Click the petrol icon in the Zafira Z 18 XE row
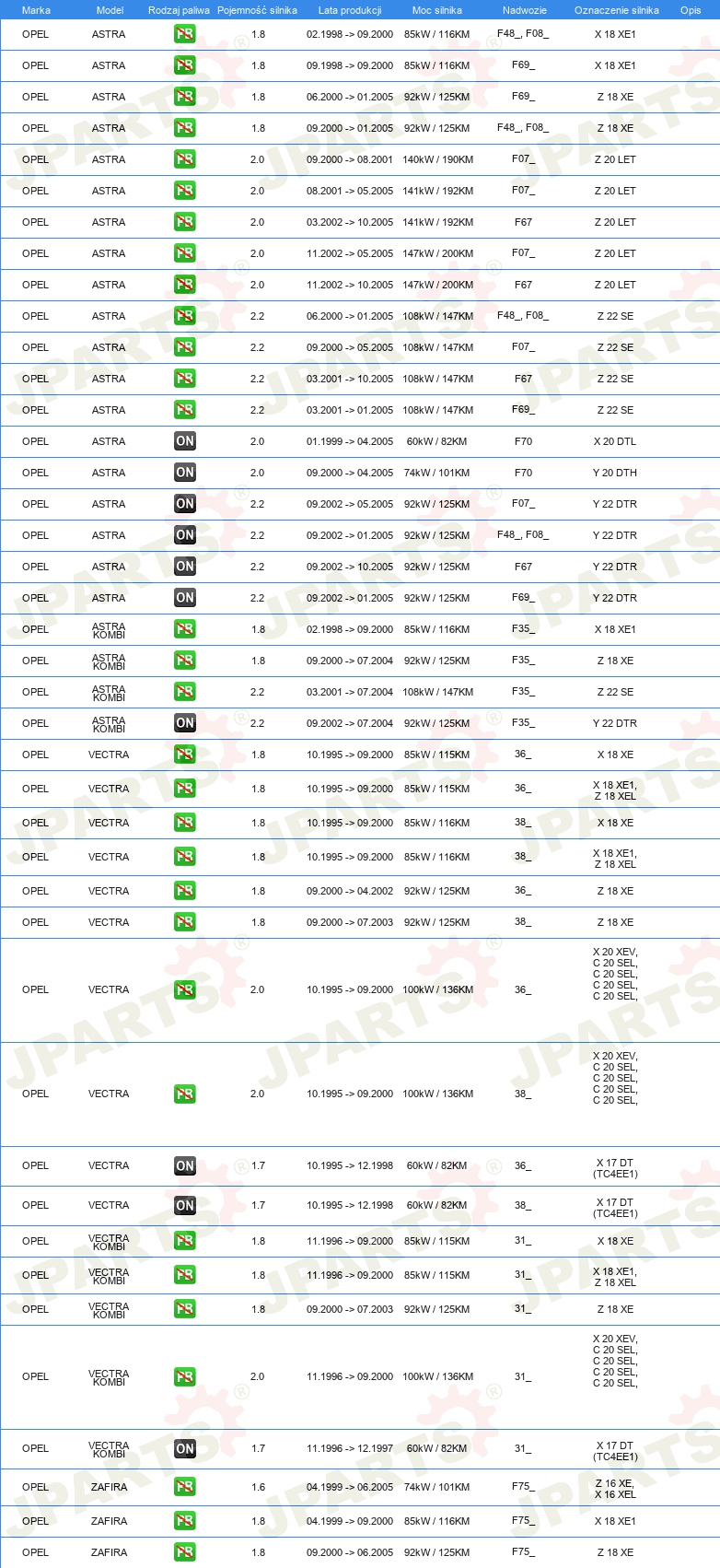The width and height of the screenshot is (720, 1568). point(185,1552)
